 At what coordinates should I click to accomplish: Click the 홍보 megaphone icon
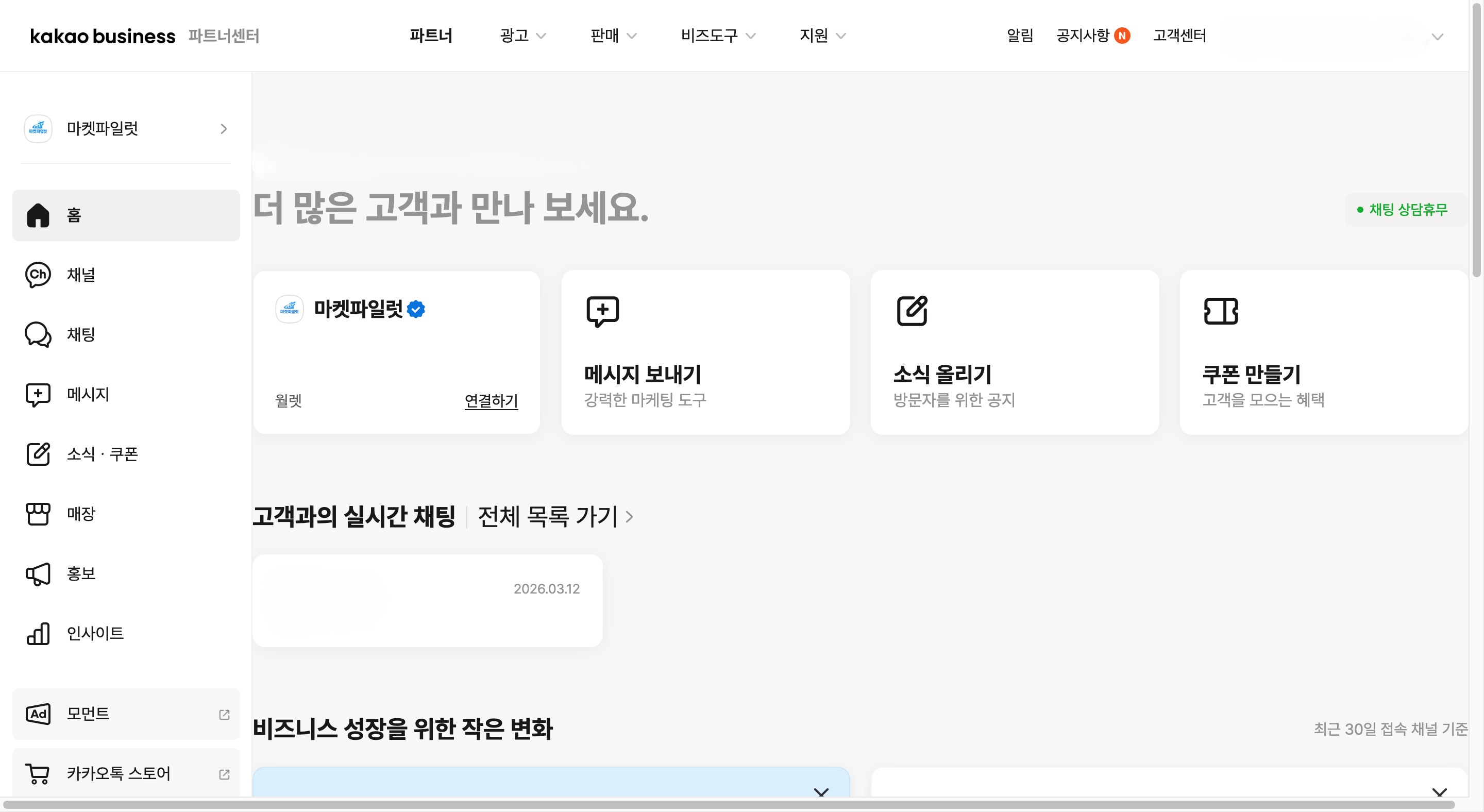pos(38,573)
